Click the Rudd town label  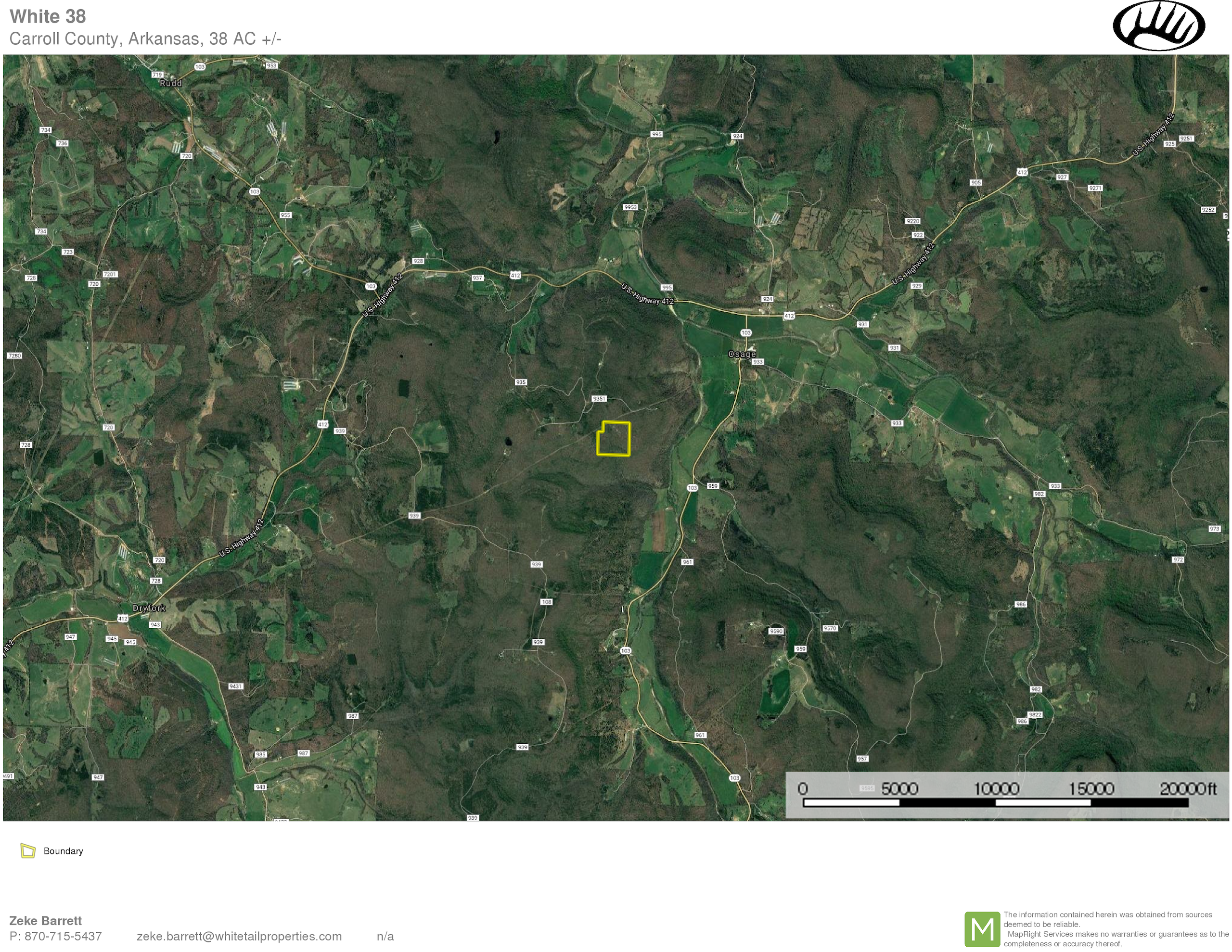point(170,84)
